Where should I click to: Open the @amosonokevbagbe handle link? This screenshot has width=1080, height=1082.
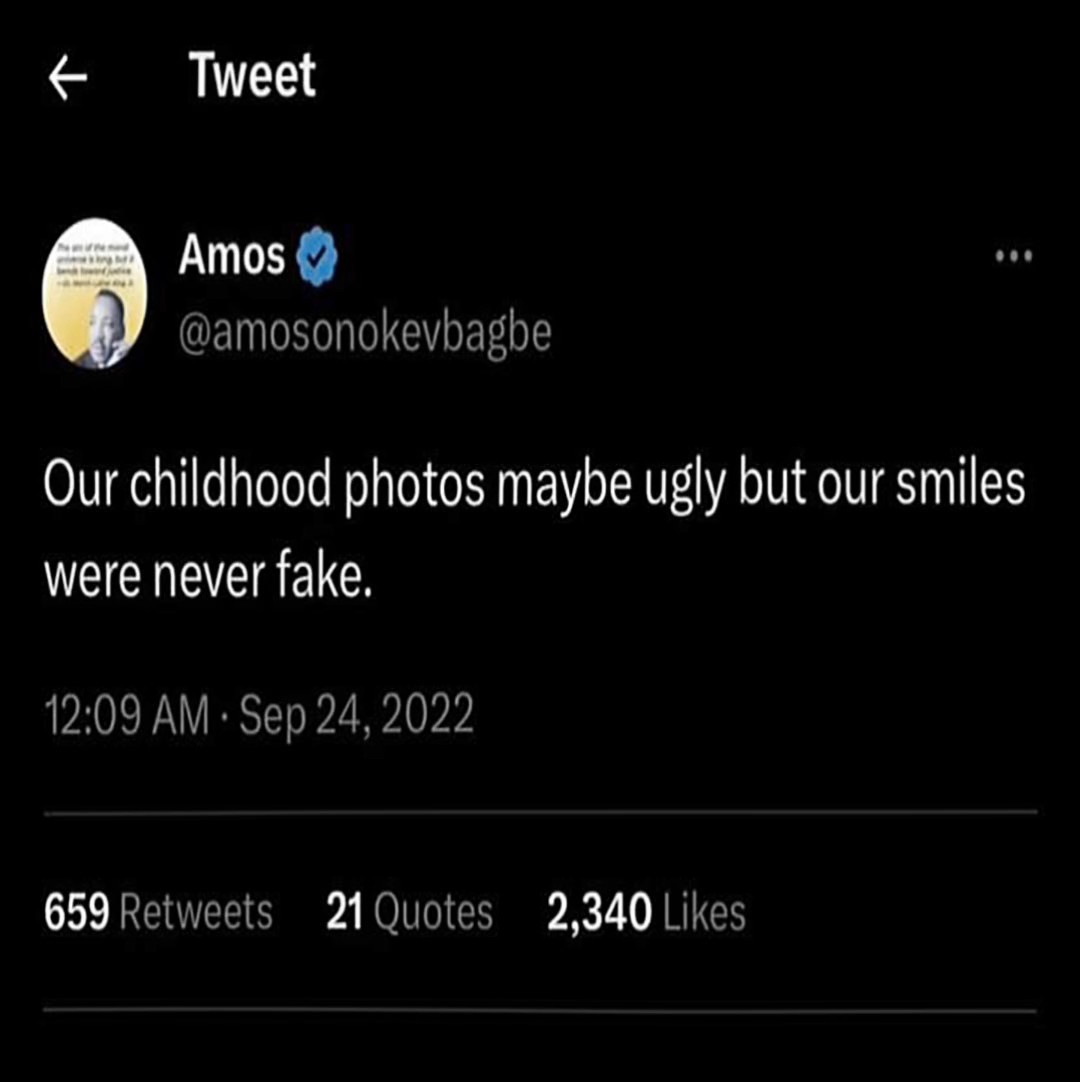pos(364,335)
